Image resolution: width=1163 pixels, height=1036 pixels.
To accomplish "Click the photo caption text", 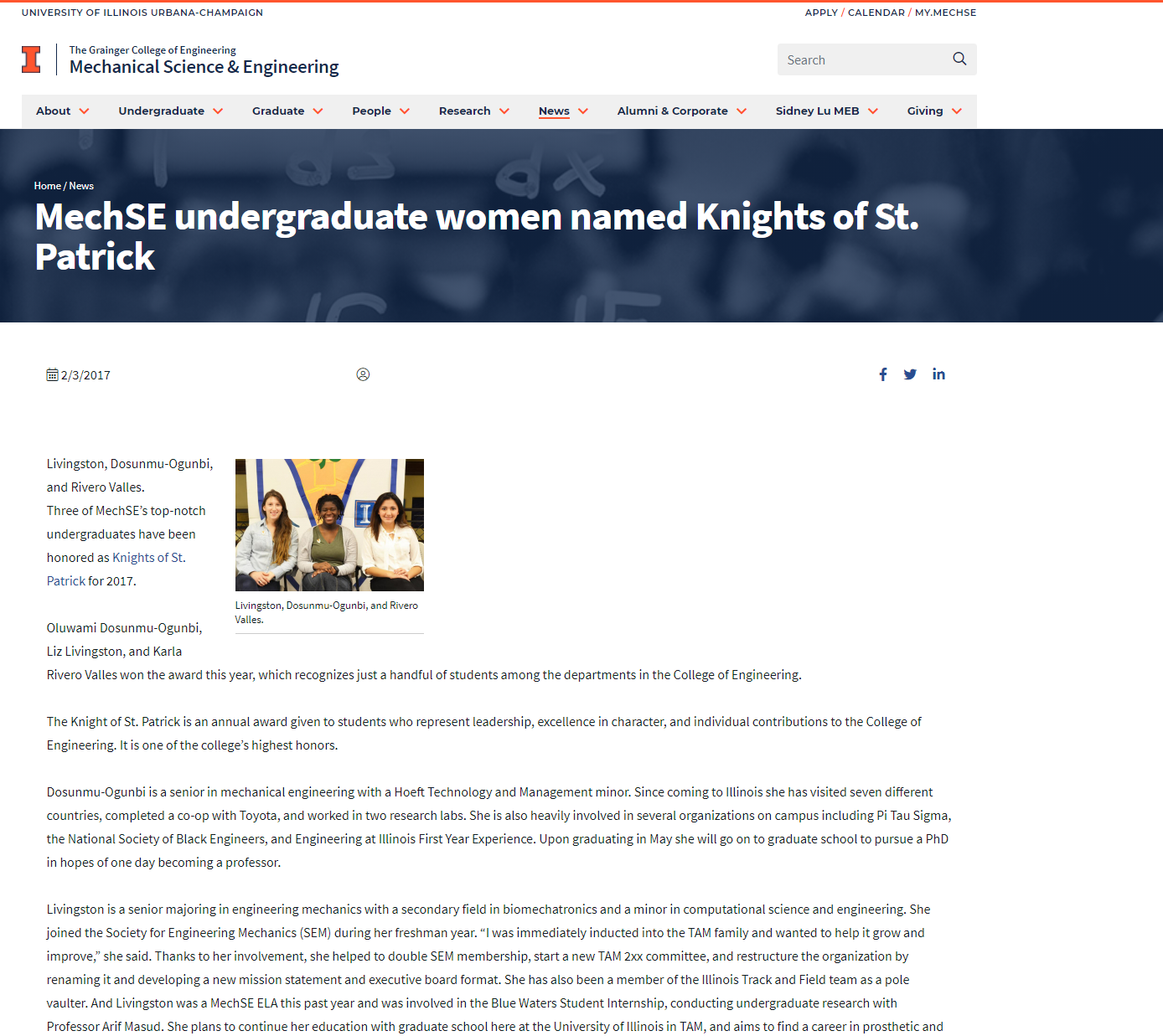I will (327, 612).
